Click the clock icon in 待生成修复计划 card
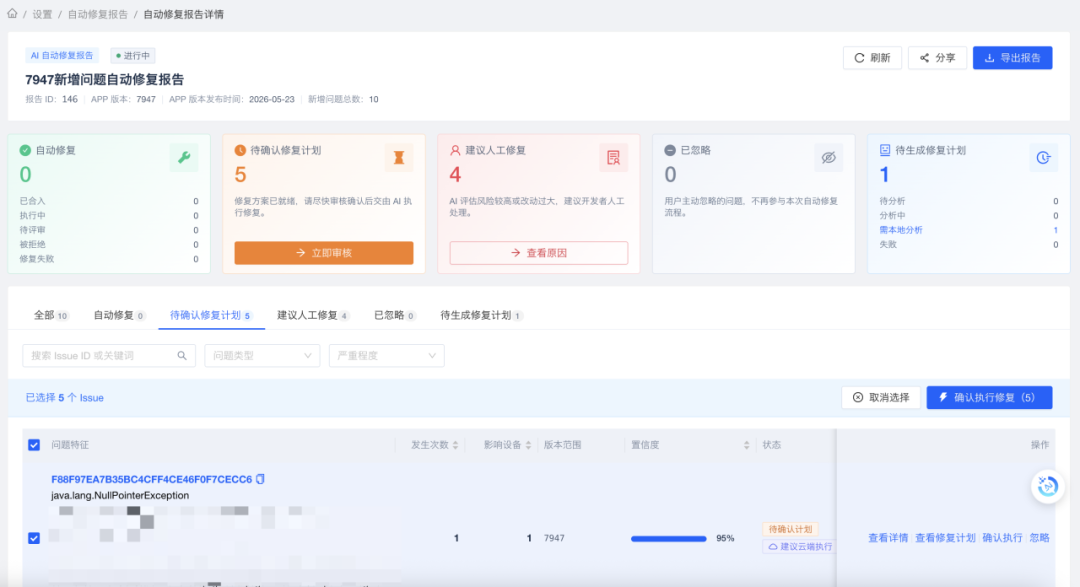This screenshot has width=1080, height=587. 1043,158
